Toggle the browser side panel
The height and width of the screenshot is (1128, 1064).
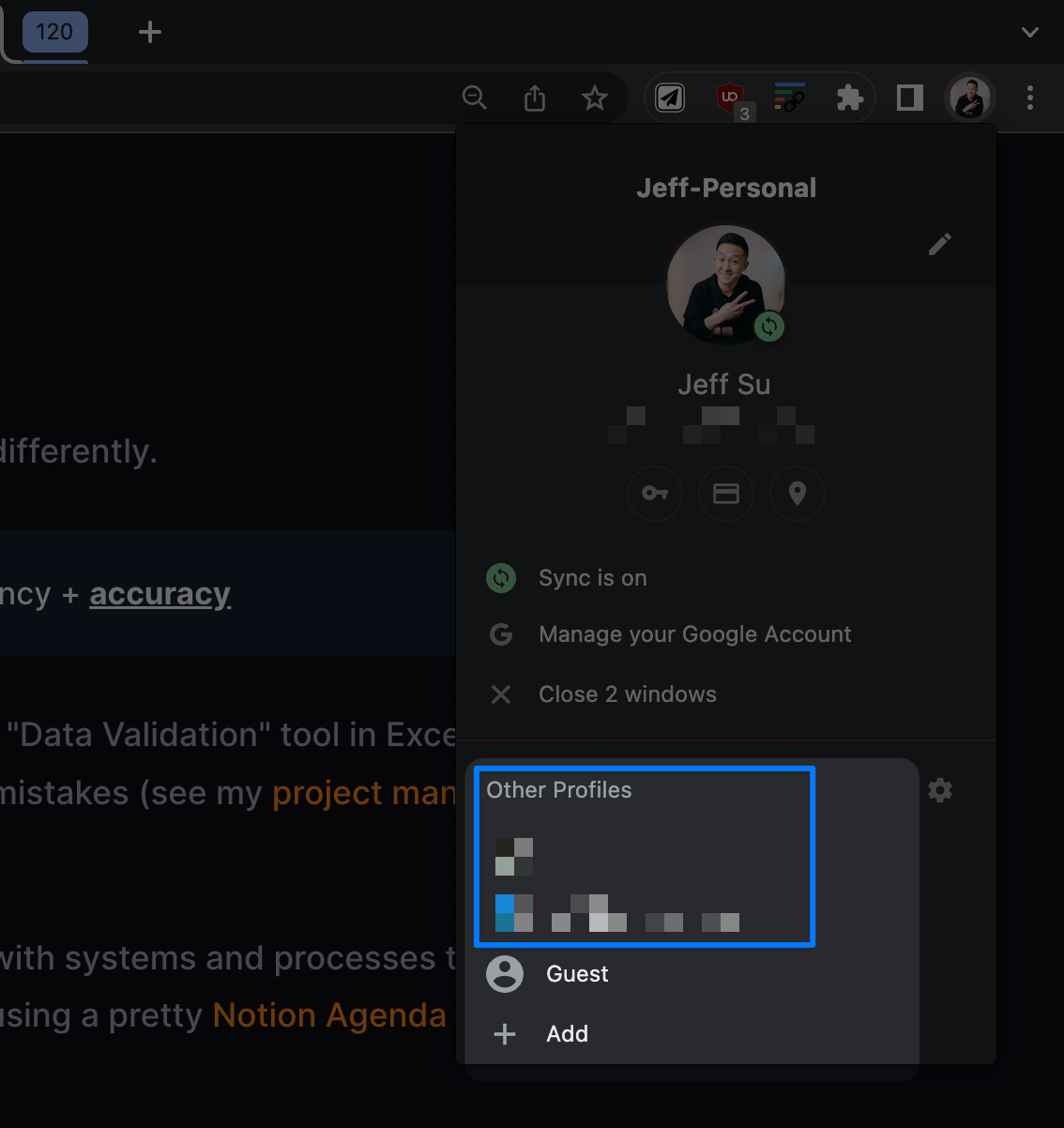(x=910, y=98)
